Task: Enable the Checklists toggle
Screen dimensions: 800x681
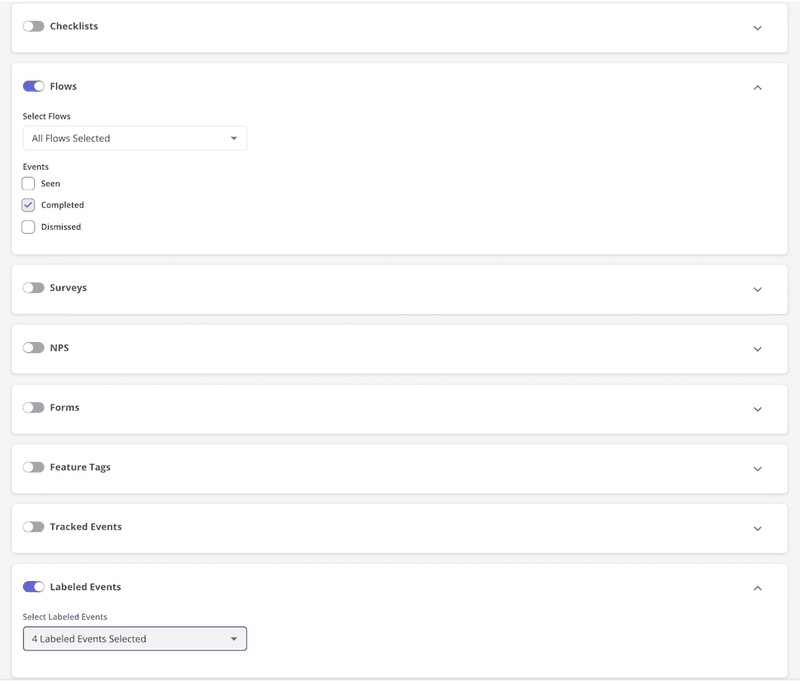Action: [31, 26]
